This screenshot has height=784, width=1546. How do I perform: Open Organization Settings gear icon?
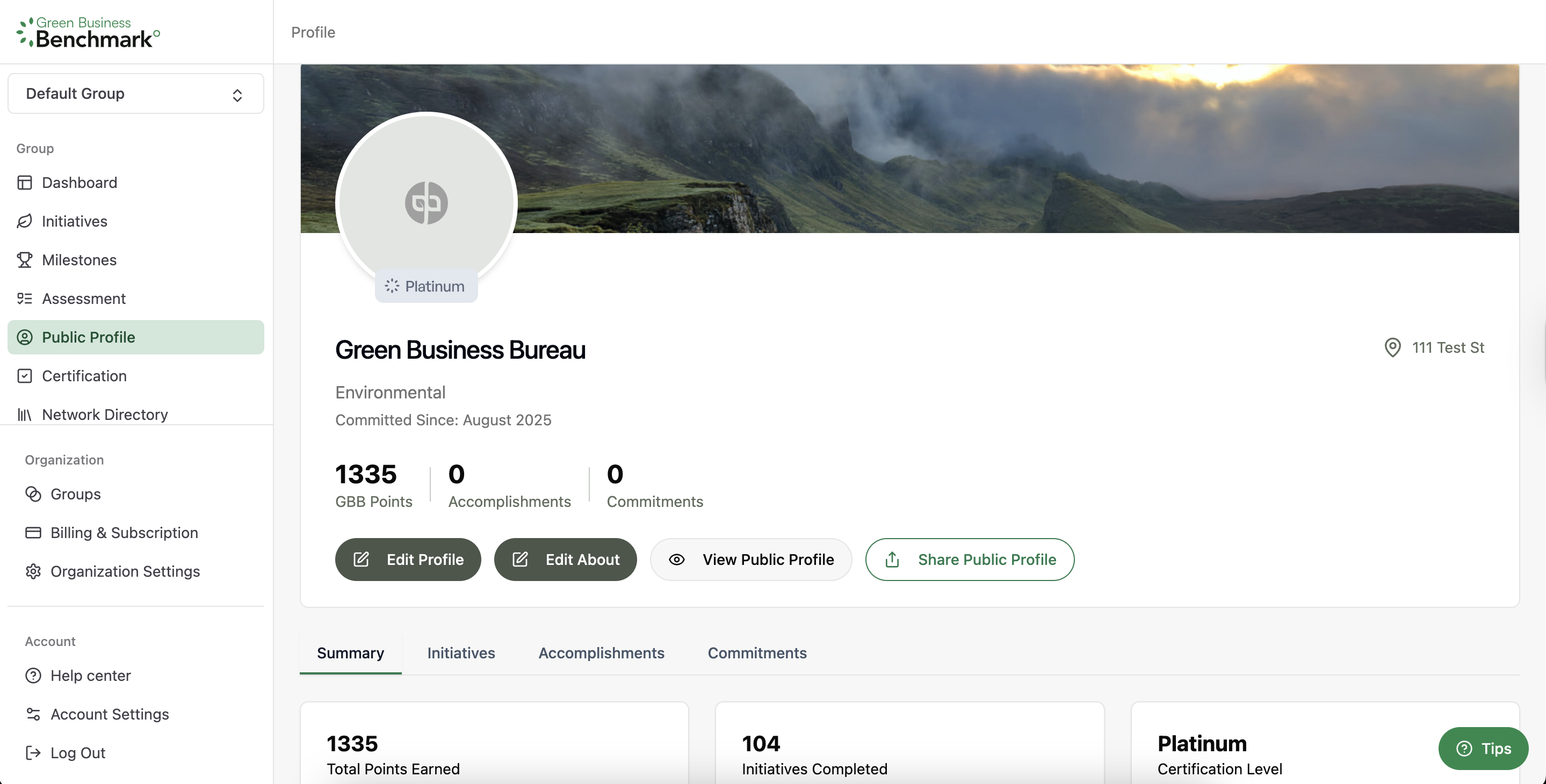[33, 572]
